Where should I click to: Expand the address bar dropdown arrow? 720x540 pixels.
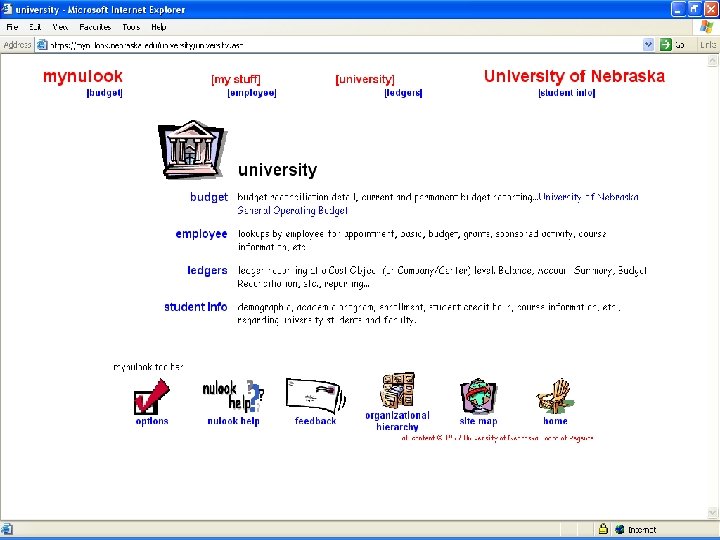(x=648, y=45)
